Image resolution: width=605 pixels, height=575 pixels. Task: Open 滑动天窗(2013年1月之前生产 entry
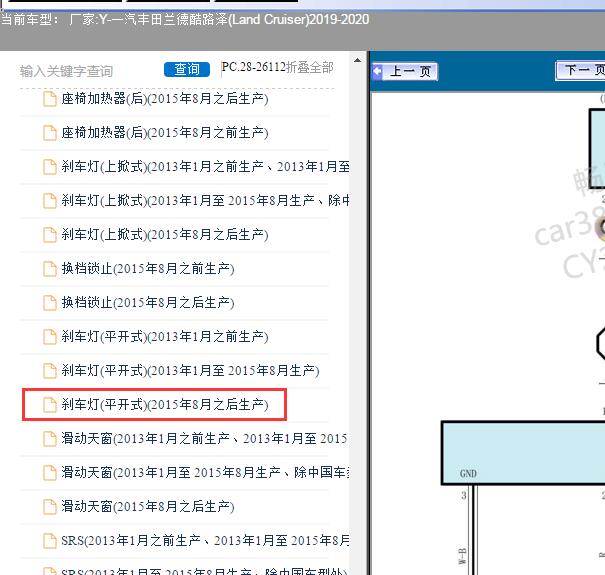[204, 438]
